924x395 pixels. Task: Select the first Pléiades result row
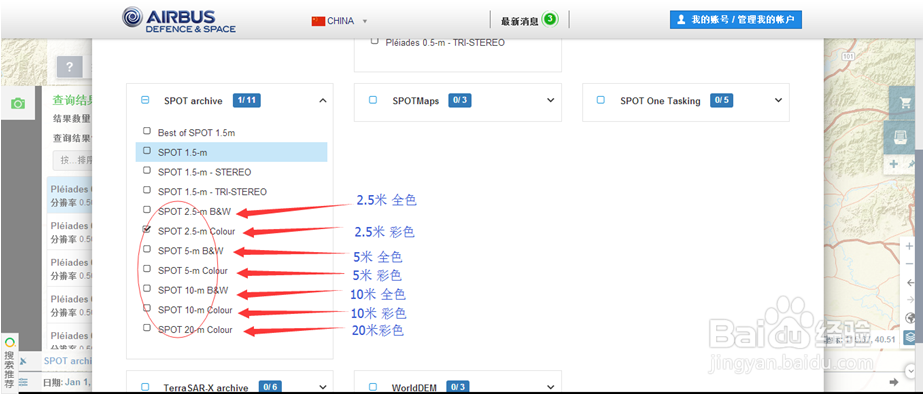click(x=70, y=196)
